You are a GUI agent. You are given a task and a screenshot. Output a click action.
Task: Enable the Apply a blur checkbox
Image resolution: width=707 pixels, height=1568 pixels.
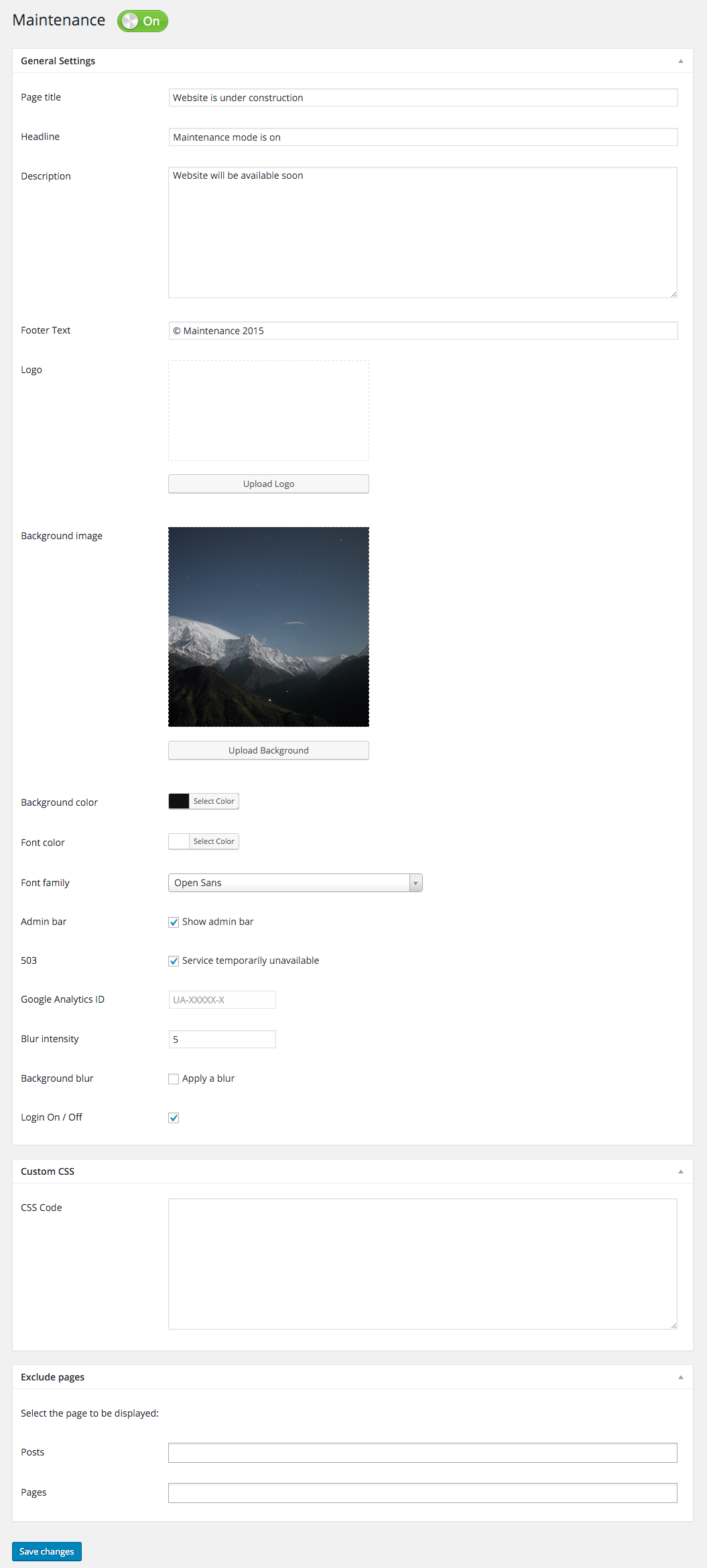pyautogui.click(x=174, y=1079)
